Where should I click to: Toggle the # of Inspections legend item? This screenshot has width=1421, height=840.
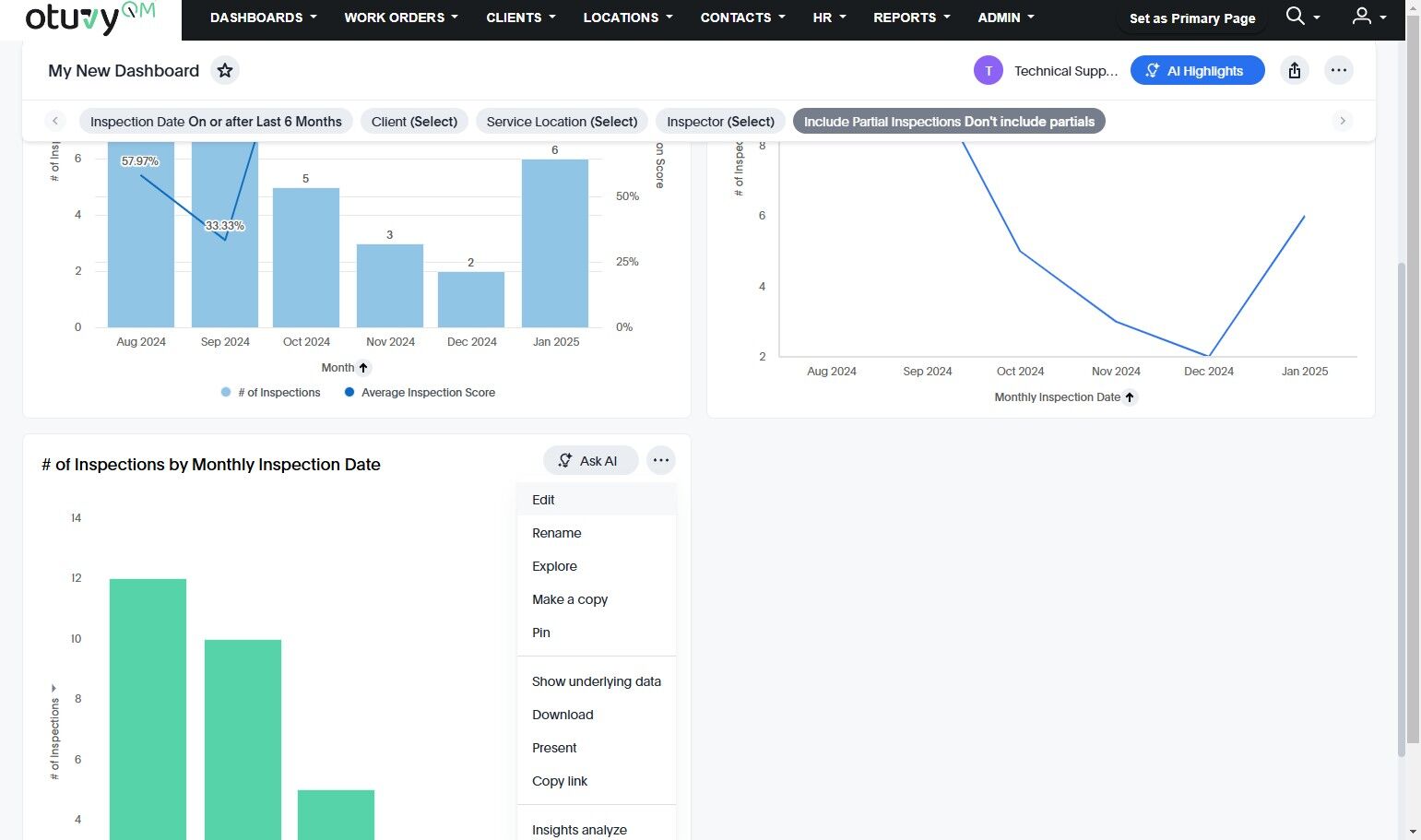point(271,393)
